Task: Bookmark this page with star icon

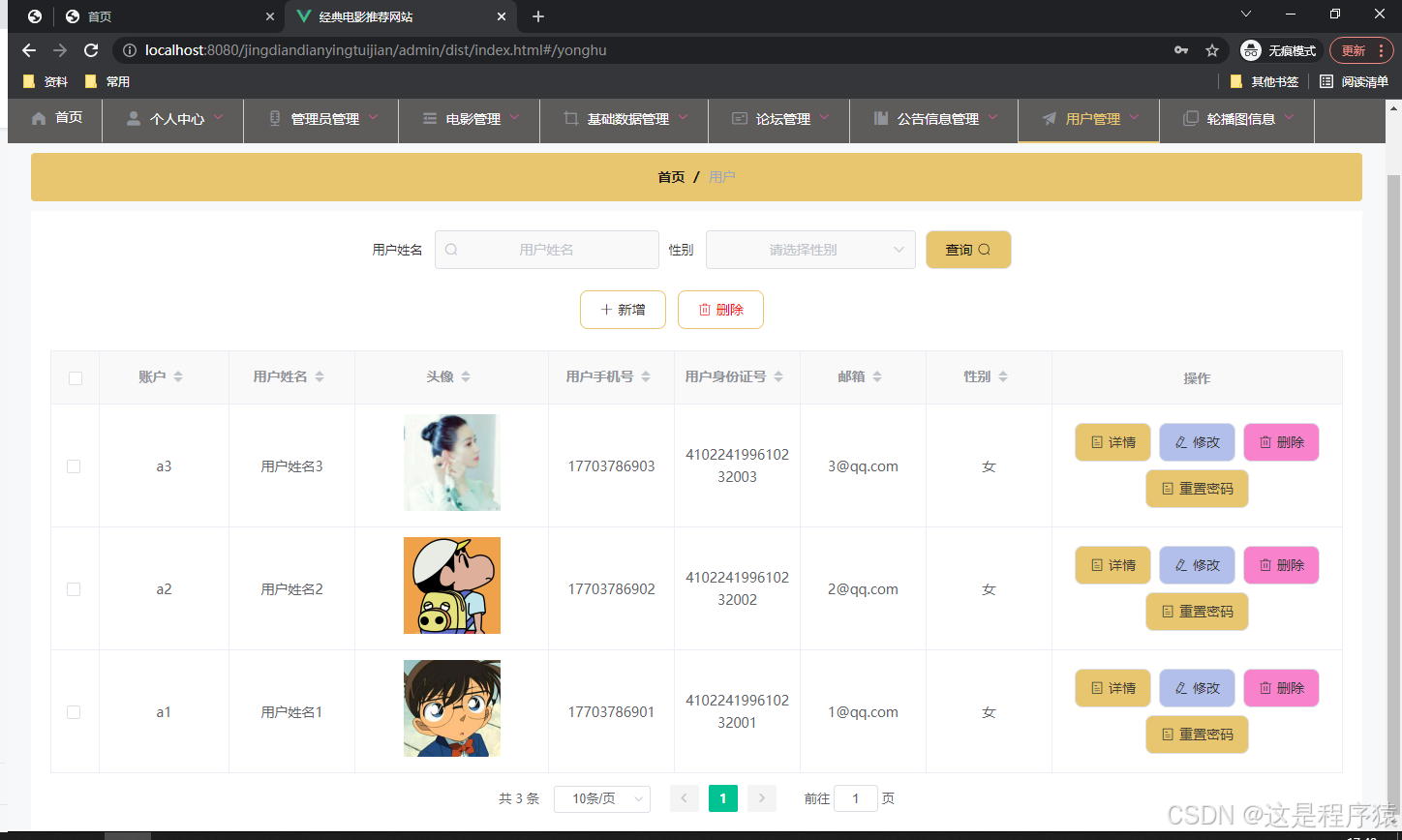Action: click(1212, 50)
